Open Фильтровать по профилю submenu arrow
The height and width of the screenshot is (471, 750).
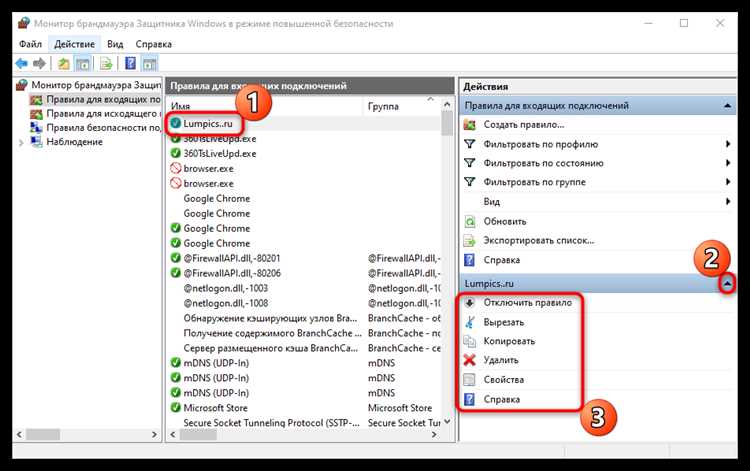point(728,144)
